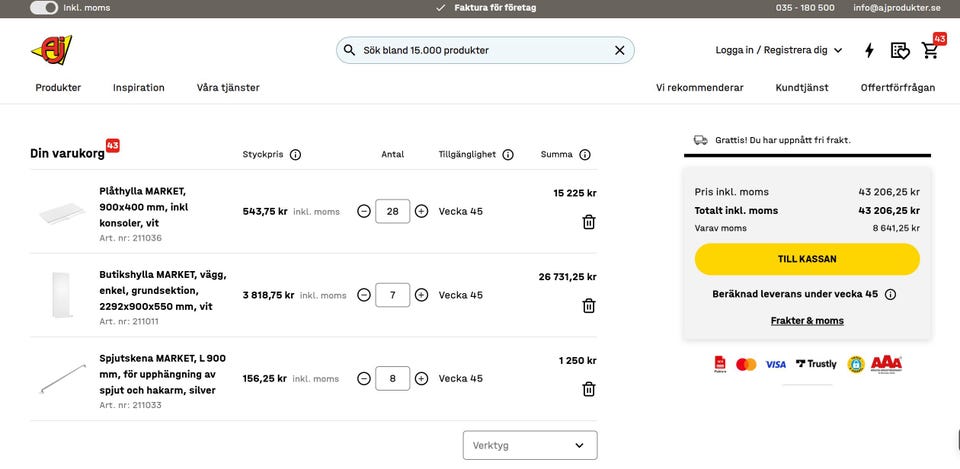The width and height of the screenshot is (960, 469).
Task: Show Styckpris info tooltip
Action: coord(295,155)
